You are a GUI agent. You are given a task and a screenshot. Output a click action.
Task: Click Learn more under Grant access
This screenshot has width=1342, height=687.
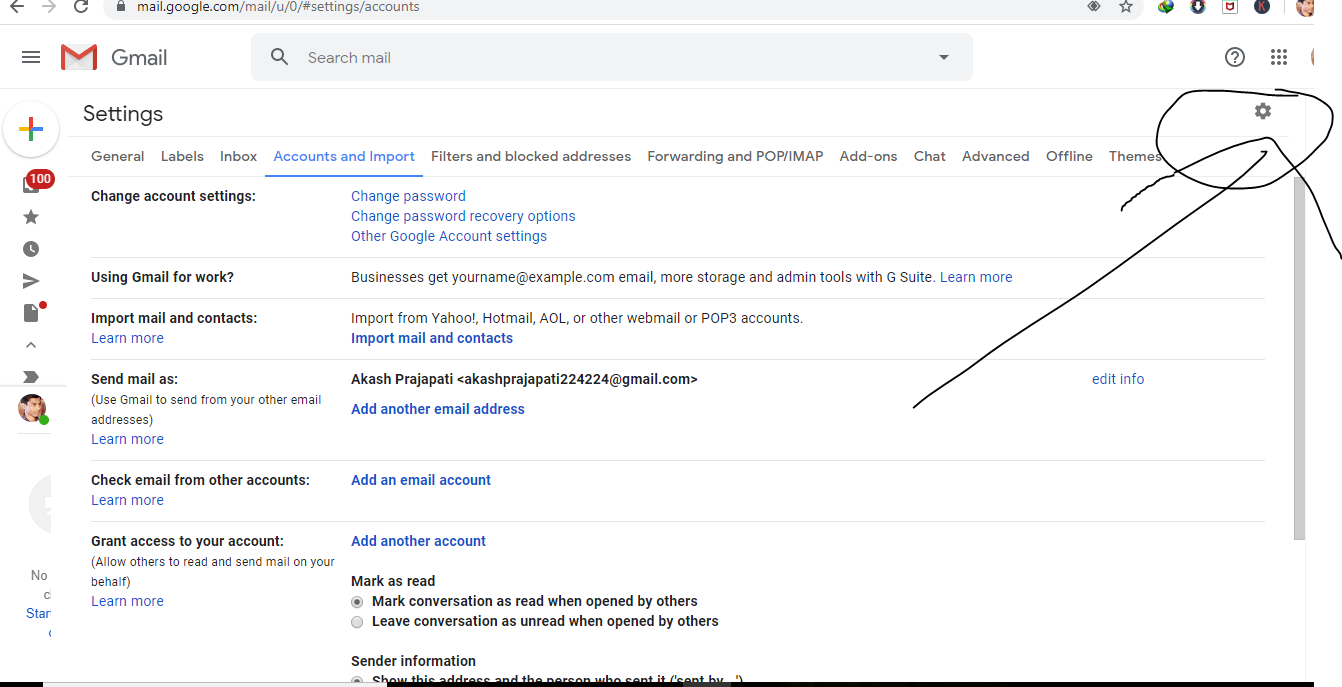[127, 601]
